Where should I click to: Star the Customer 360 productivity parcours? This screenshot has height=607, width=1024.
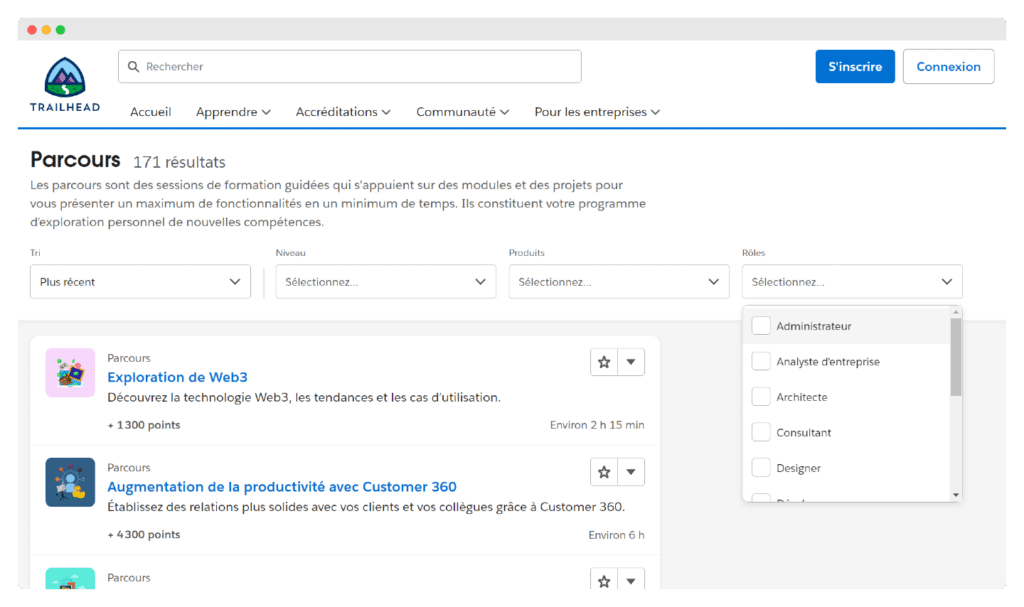(604, 472)
